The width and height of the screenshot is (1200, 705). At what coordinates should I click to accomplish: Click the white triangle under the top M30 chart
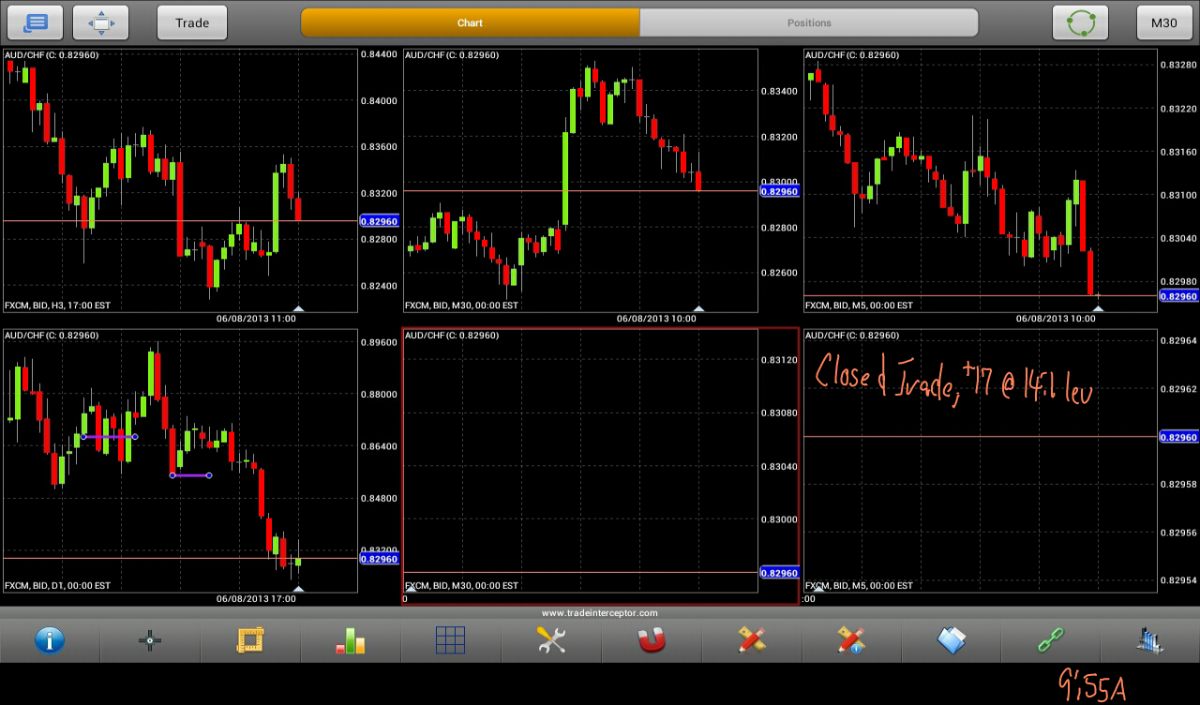[x=699, y=309]
